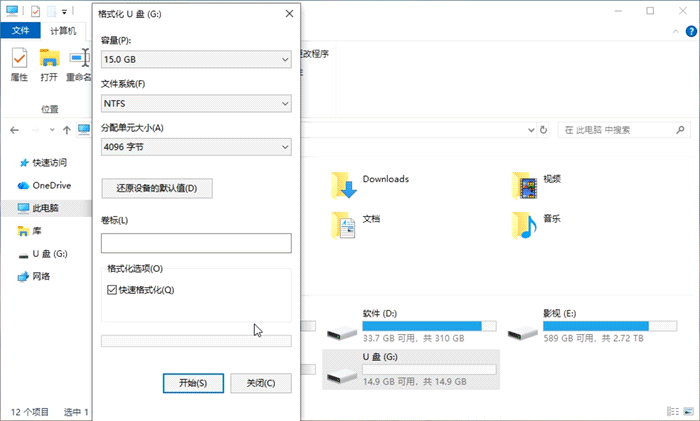
Task: Switch to large icons view in status bar
Action: coord(689,411)
